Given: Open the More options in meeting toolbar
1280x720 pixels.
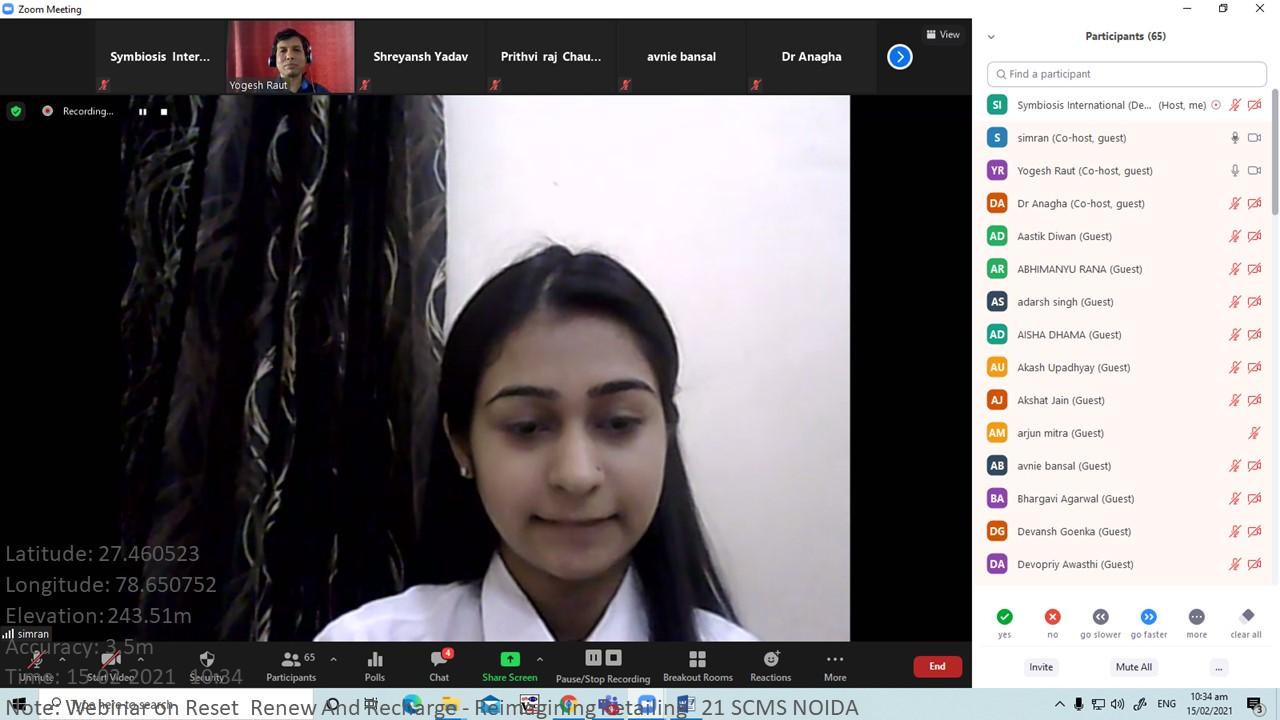Looking at the screenshot, I should 835,665.
